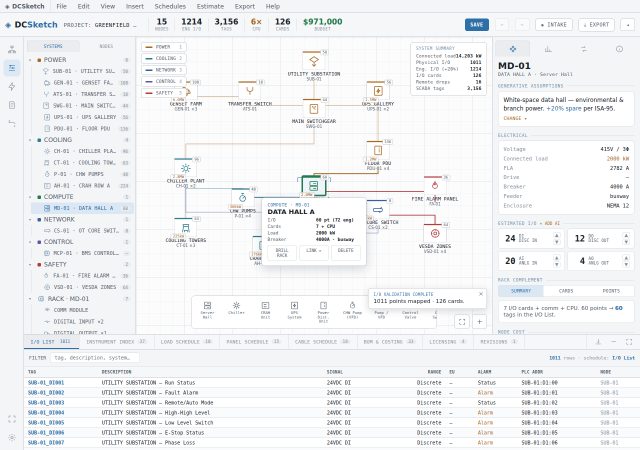640x450 pixels.
Task: Add CRAH Unit node from palette
Action: click(x=265, y=311)
